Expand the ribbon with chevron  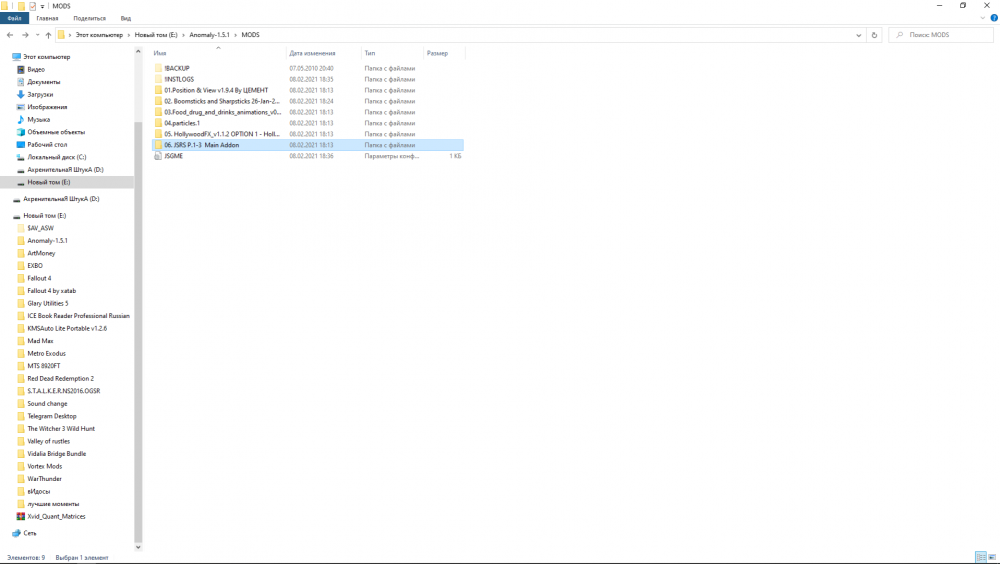[982, 18]
